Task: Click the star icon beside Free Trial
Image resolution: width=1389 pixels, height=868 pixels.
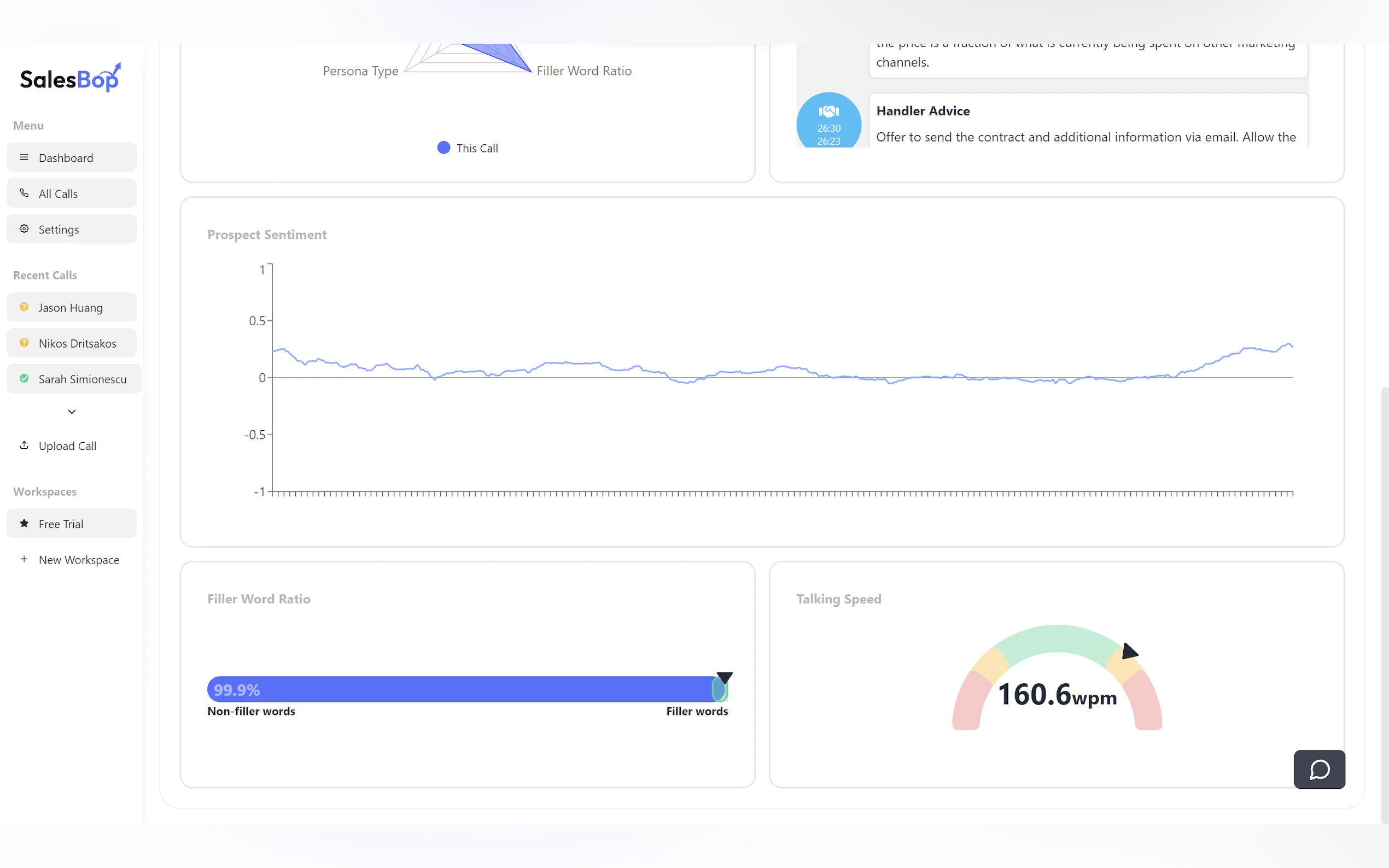Action: click(24, 523)
